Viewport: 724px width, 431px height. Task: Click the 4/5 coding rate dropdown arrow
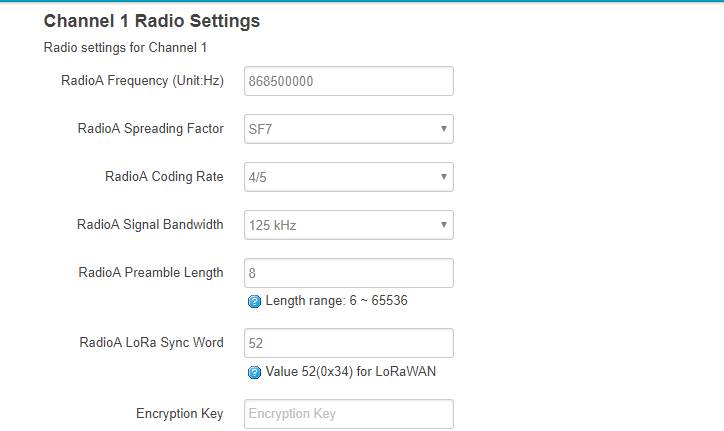tap(444, 177)
